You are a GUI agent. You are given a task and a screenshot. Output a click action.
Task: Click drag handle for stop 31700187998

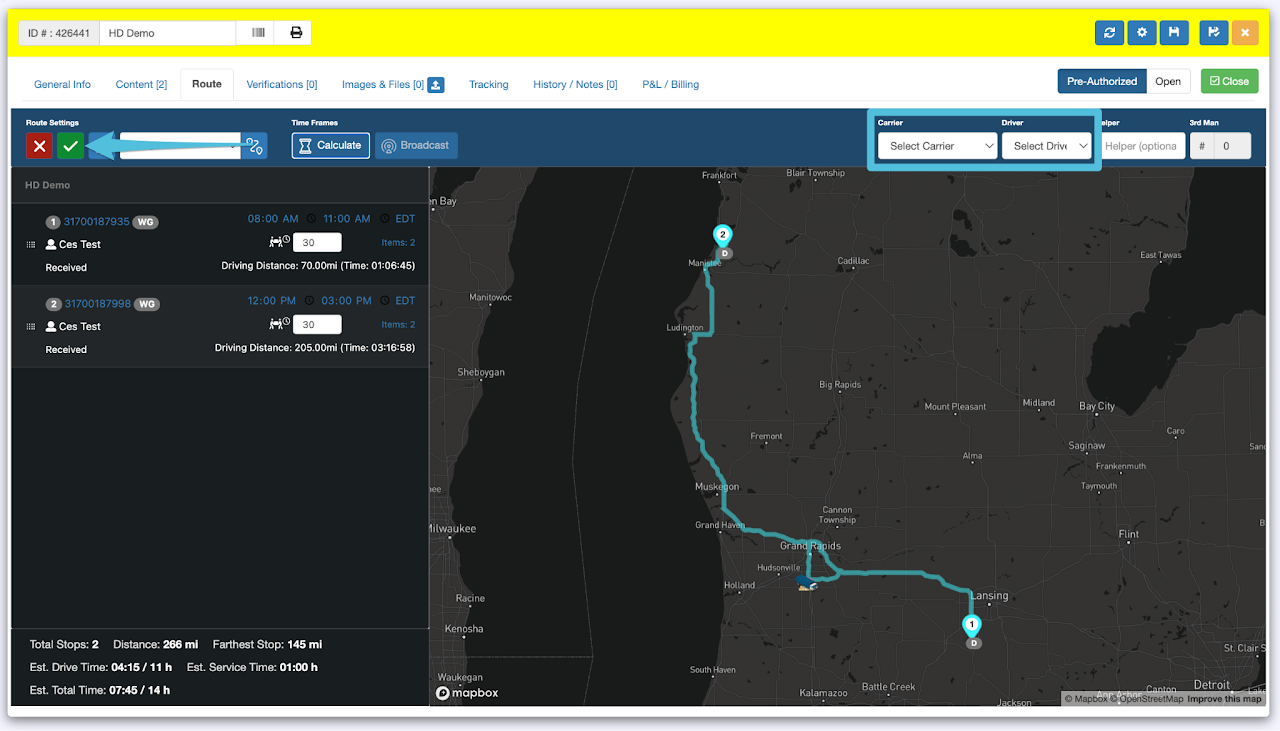point(31,326)
